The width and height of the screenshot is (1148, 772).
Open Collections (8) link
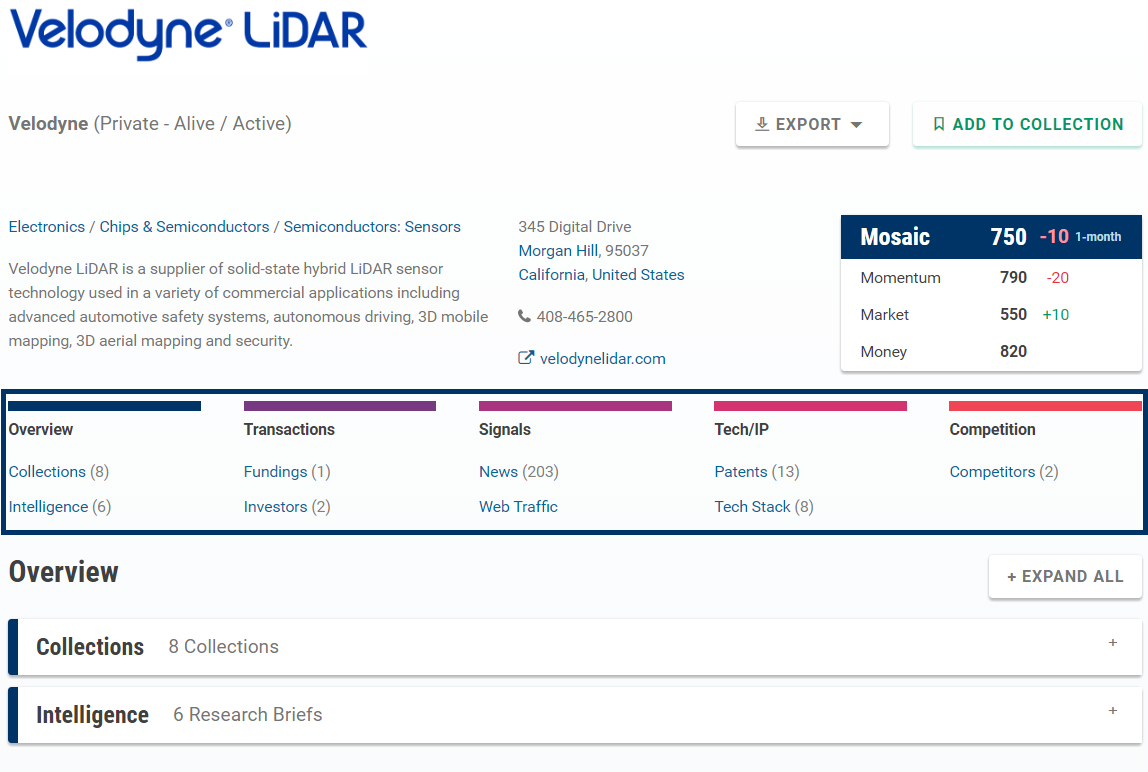(x=59, y=472)
